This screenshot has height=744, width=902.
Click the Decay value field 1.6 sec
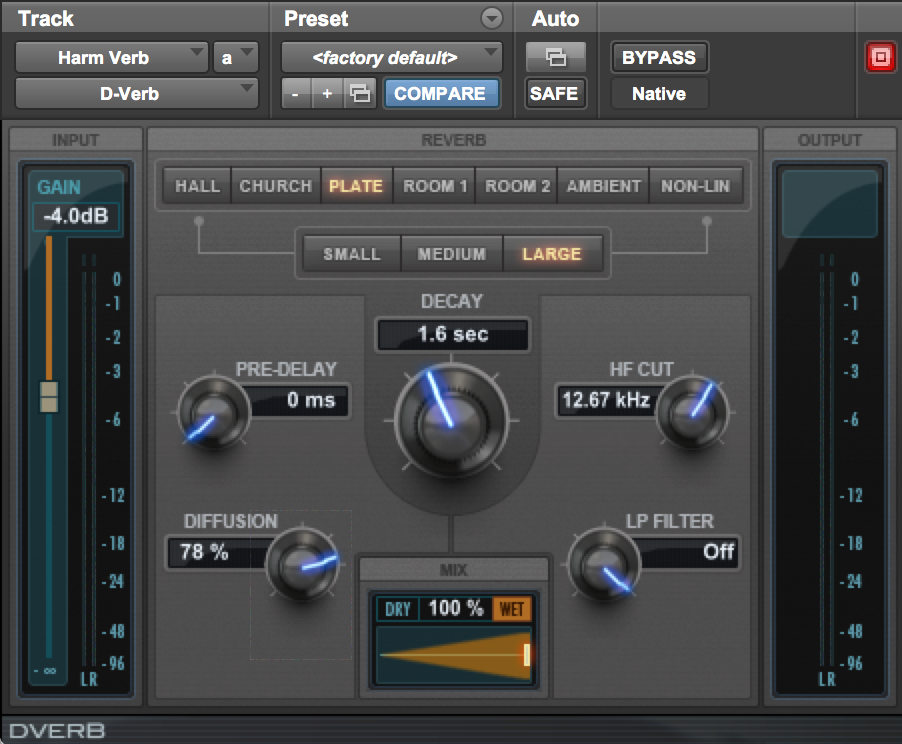pos(453,334)
